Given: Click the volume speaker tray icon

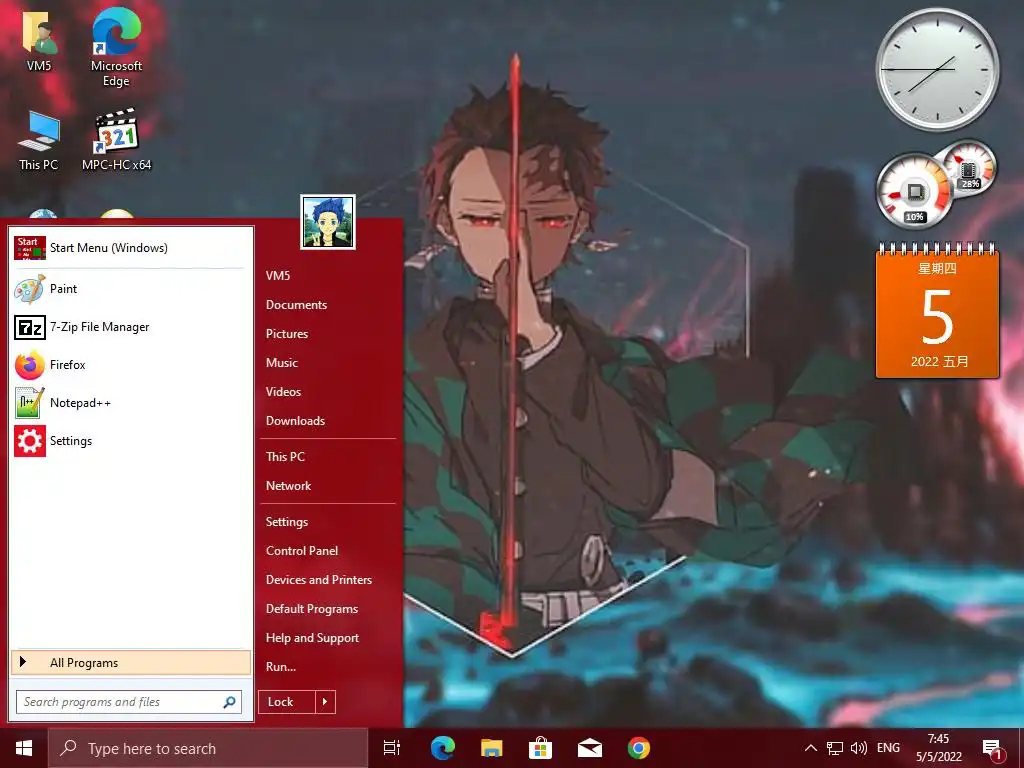Looking at the screenshot, I should click(x=859, y=748).
